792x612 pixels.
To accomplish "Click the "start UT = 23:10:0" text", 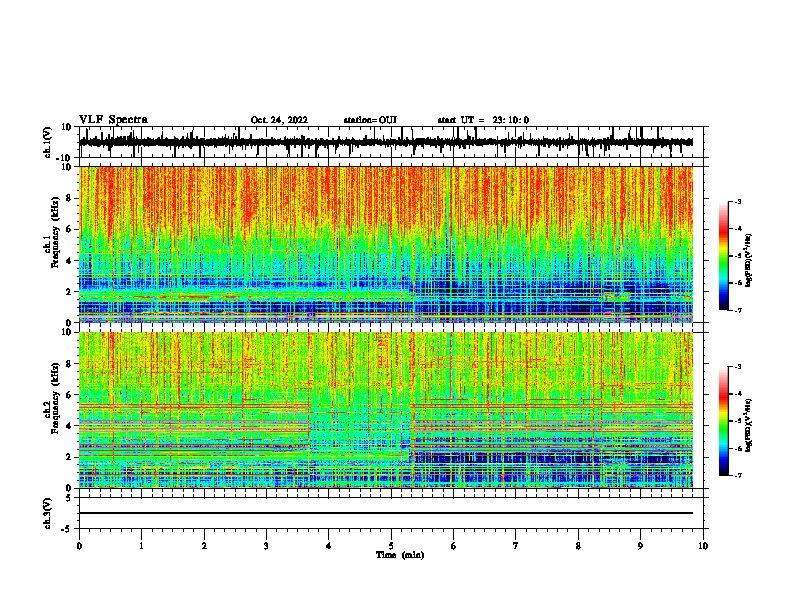I will (x=483, y=120).
